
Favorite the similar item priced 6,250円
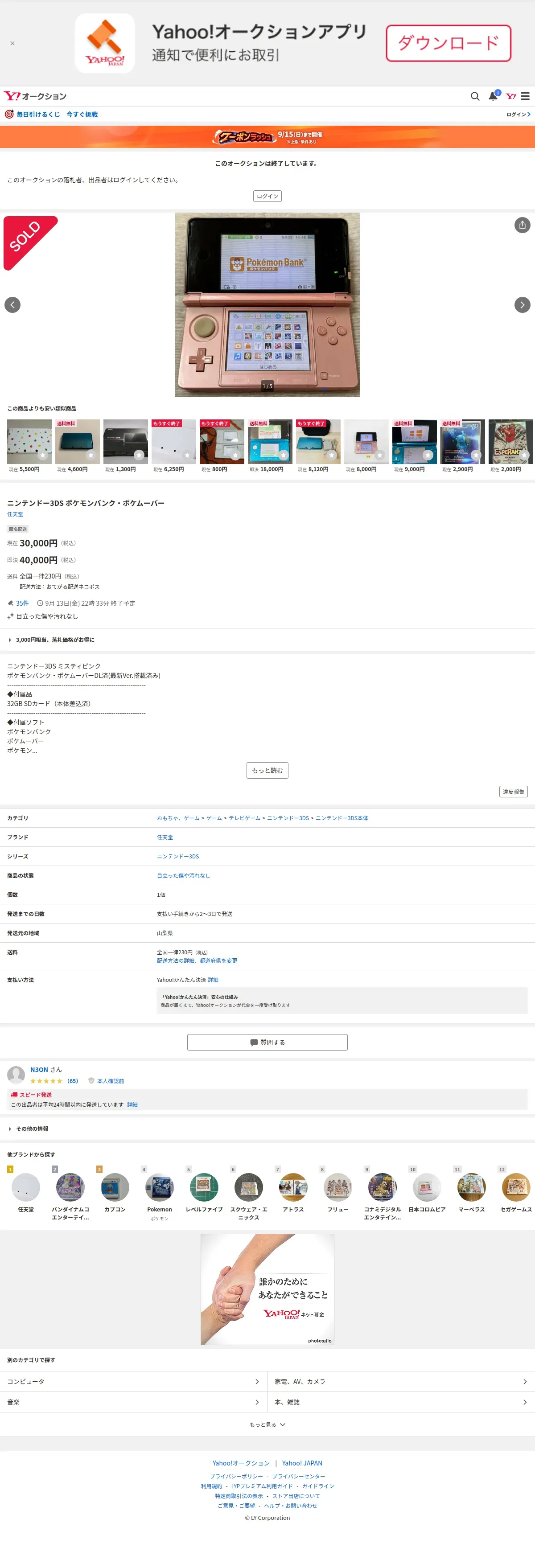pos(187,455)
